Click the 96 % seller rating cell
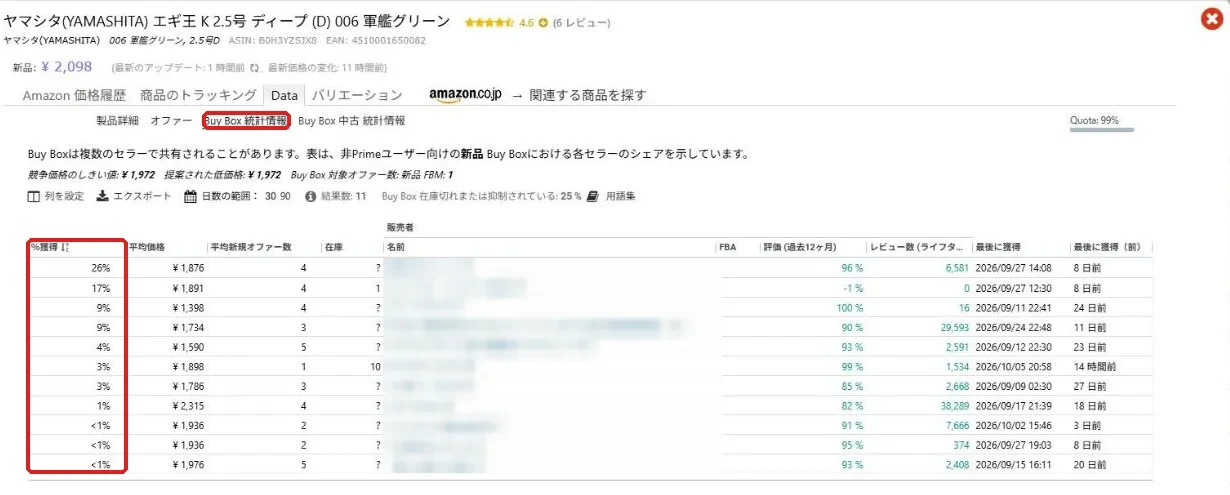The width and height of the screenshot is (1230, 495). pyautogui.click(x=852, y=268)
